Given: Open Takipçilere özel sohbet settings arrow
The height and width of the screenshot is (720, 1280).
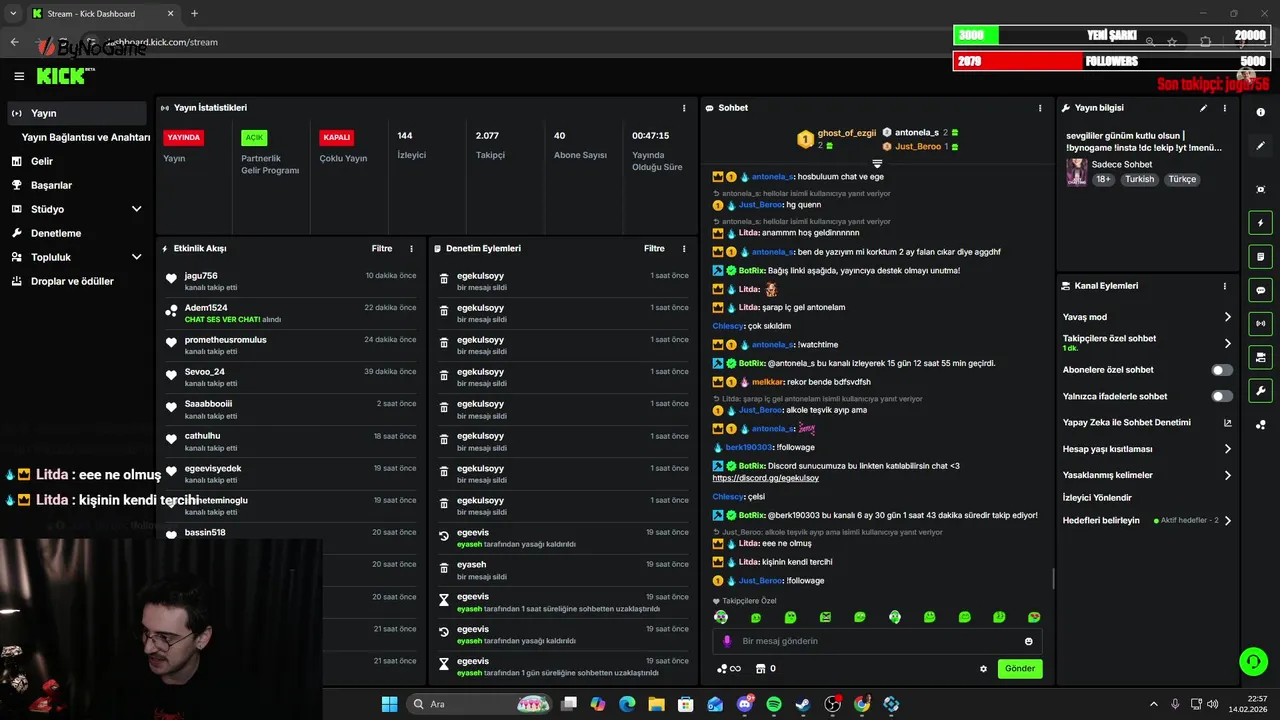Looking at the screenshot, I should tap(1227, 343).
